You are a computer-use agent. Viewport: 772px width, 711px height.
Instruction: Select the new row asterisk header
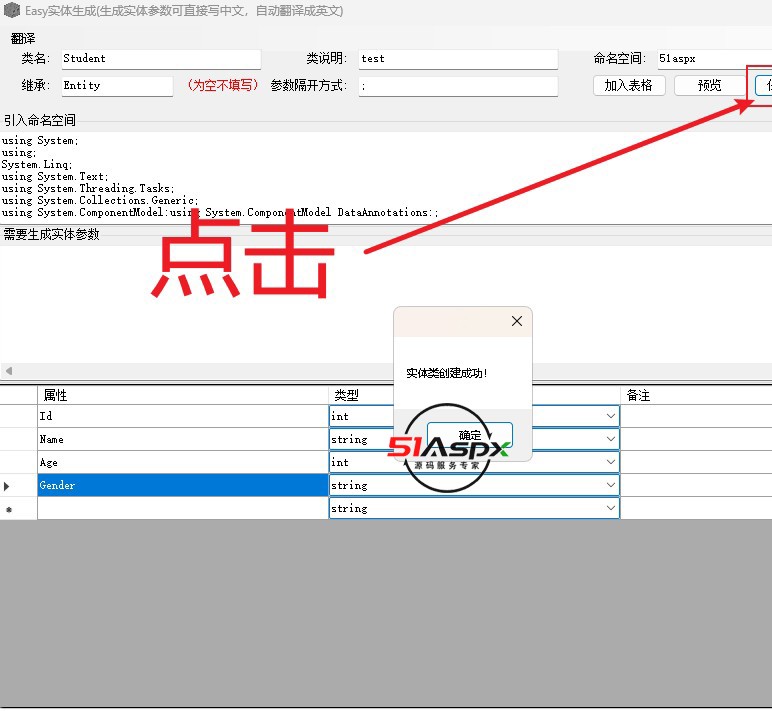click(x=8, y=509)
